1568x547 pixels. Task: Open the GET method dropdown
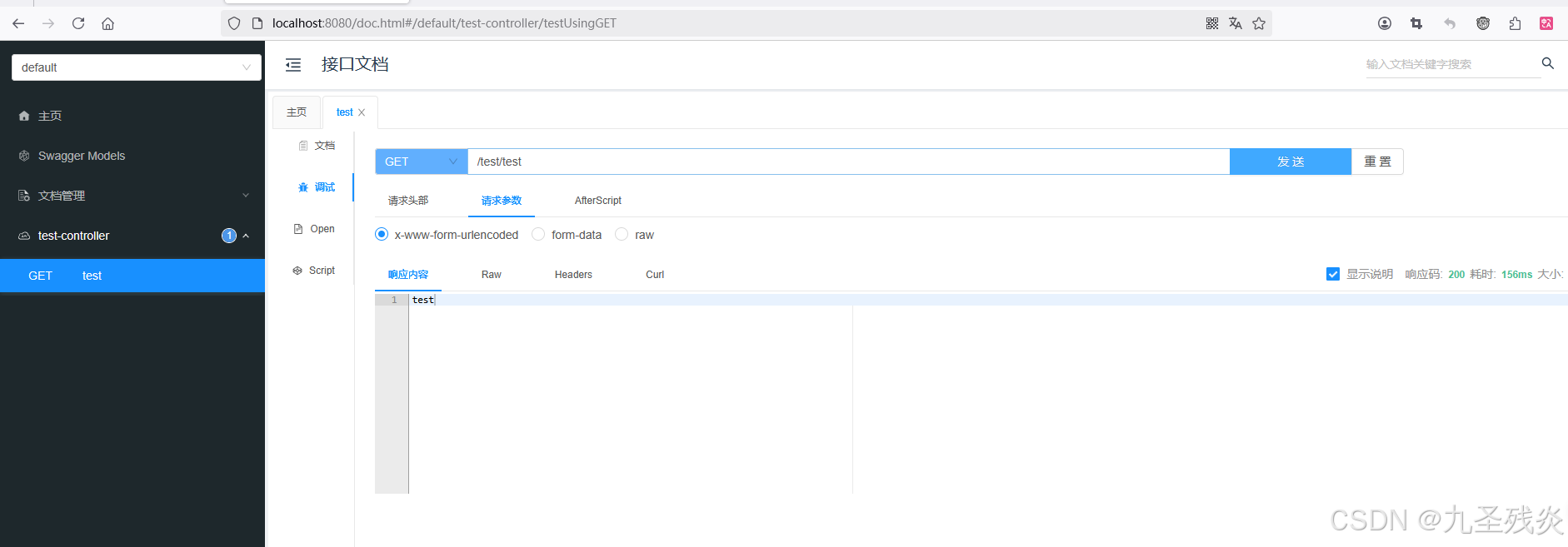pos(422,162)
